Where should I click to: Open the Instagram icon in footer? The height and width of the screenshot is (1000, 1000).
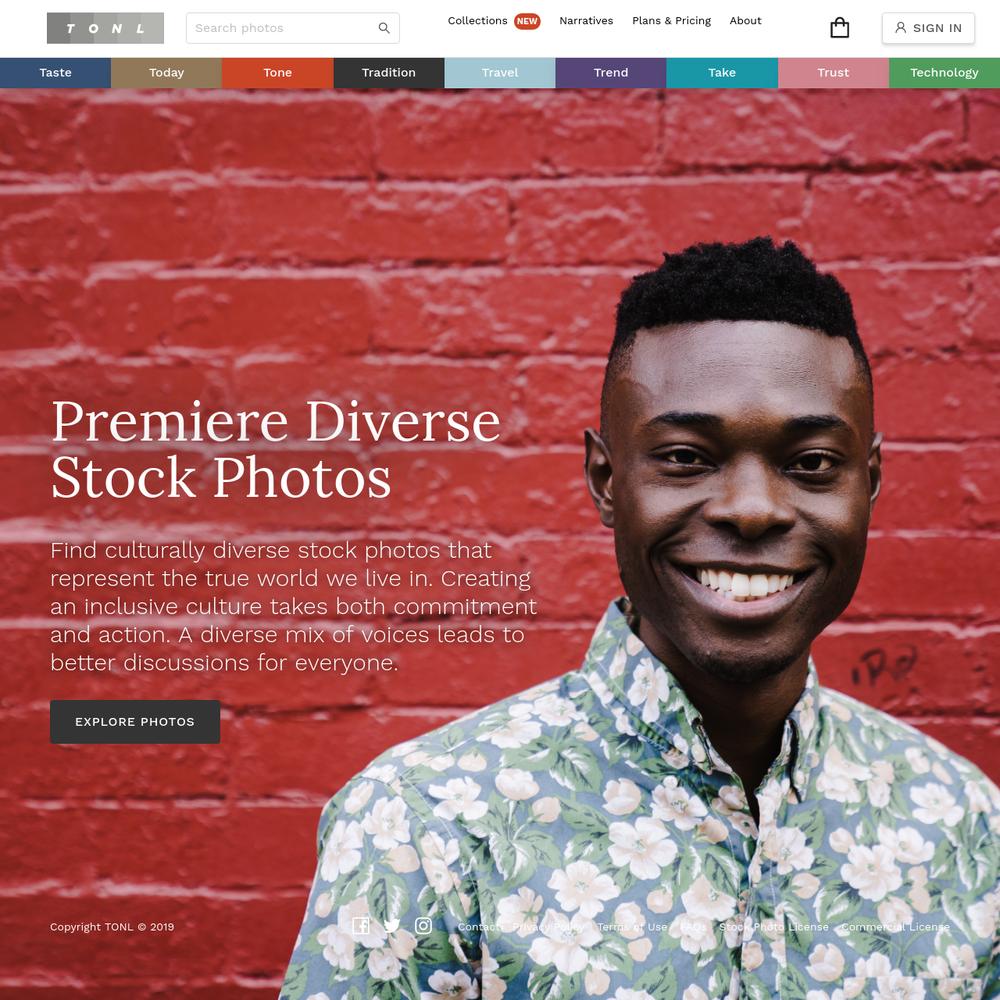(x=423, y=925)
